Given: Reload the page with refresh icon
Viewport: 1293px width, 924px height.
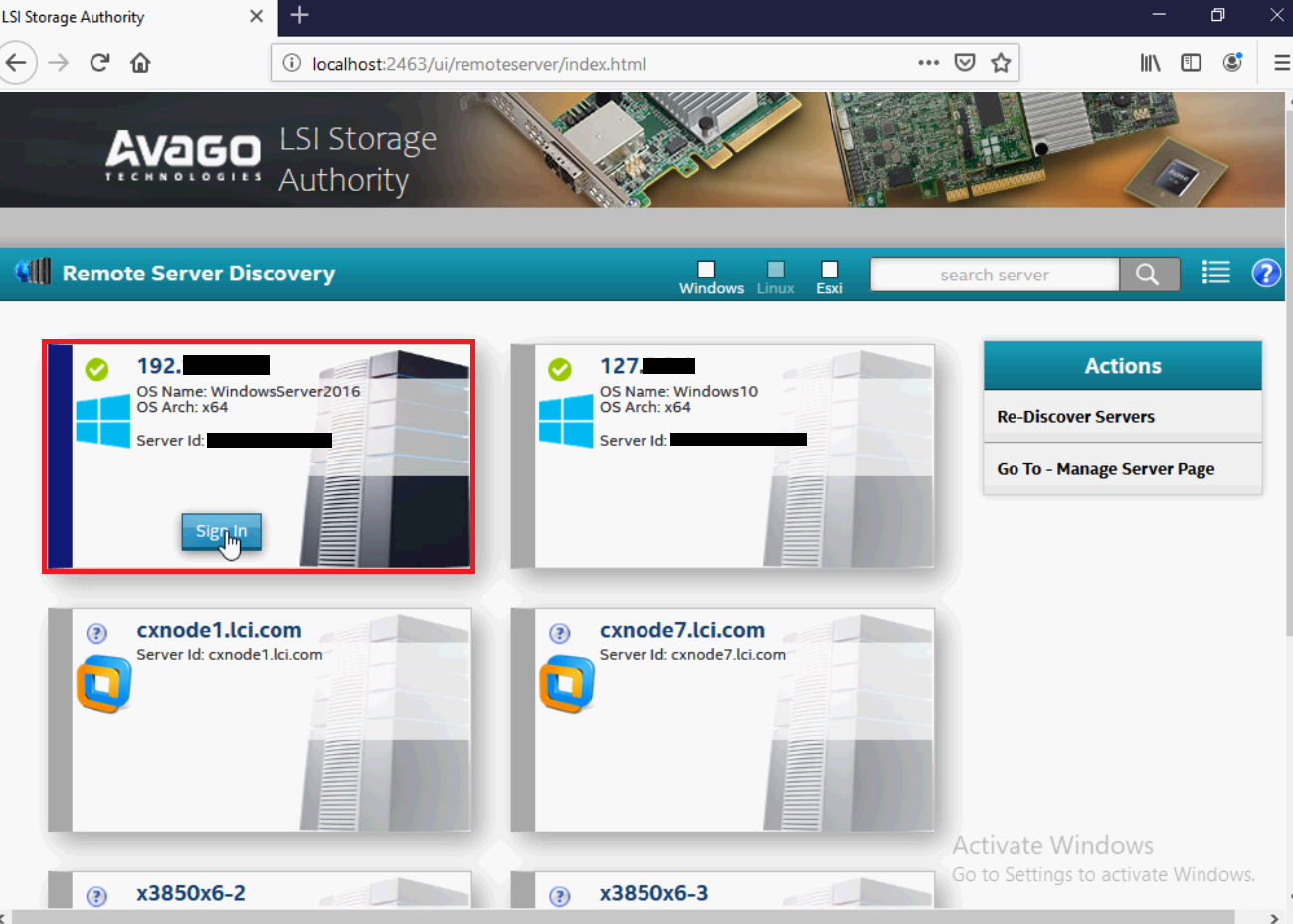Looking at the screenshot, I should tap(99, 63).
